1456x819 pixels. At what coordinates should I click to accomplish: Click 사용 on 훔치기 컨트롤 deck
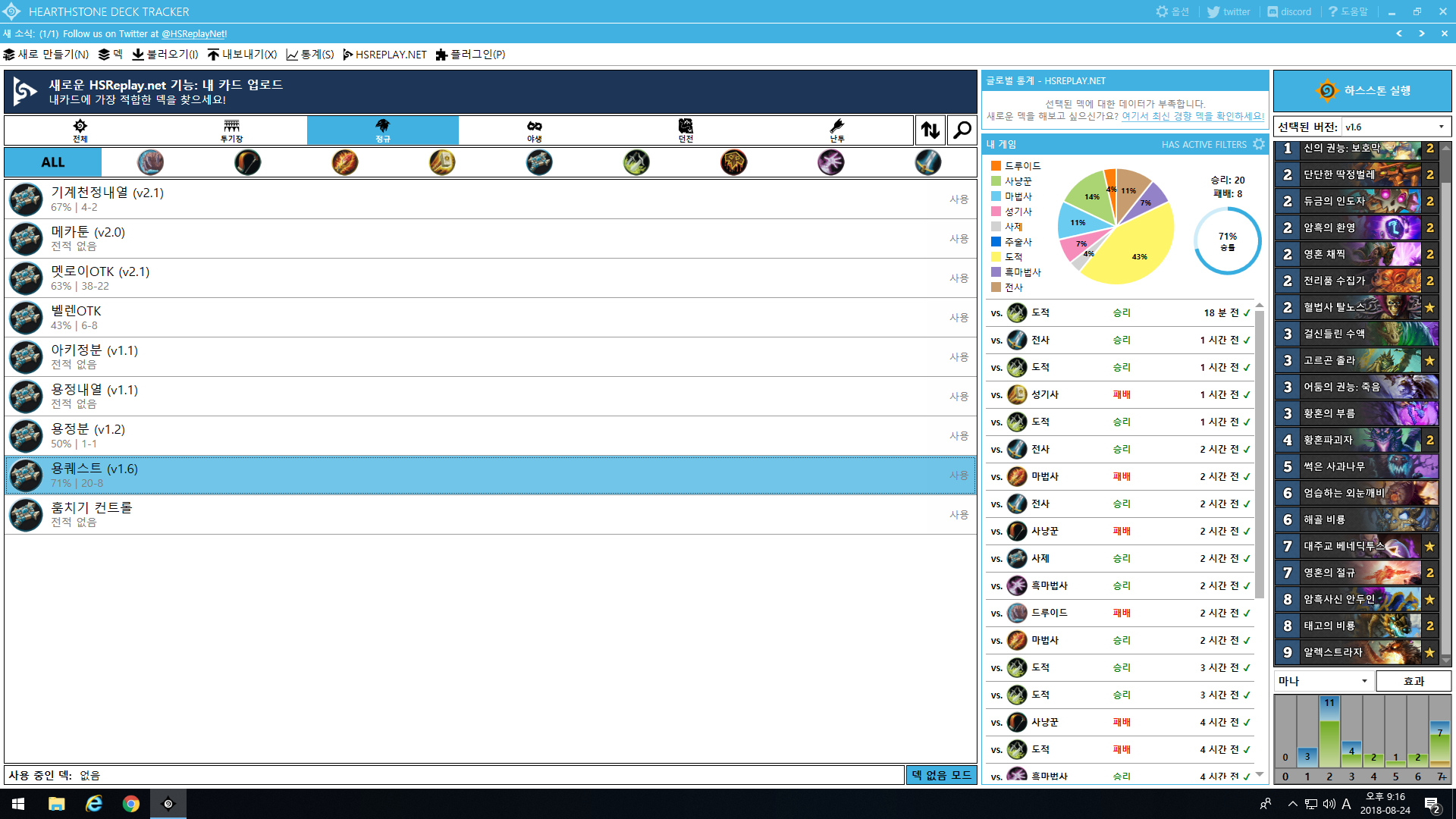pyautogui.click(x=959, y=515)
